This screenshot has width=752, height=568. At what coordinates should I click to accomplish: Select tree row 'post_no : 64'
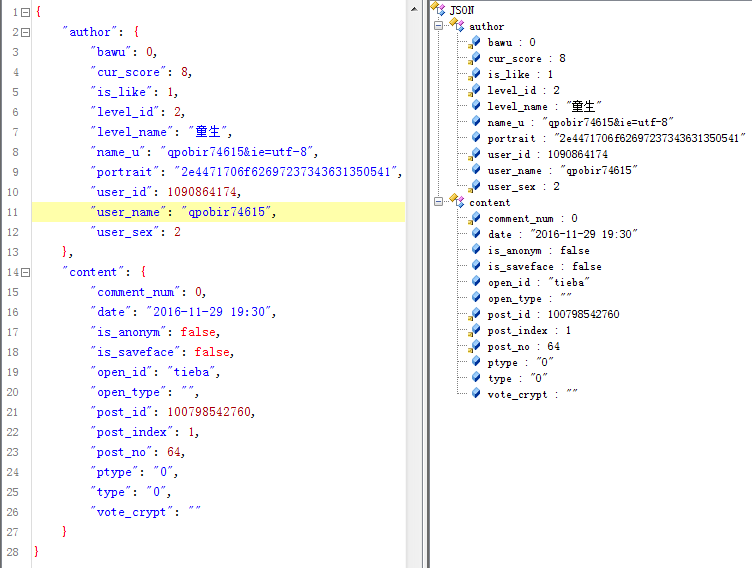pos(524,346)
